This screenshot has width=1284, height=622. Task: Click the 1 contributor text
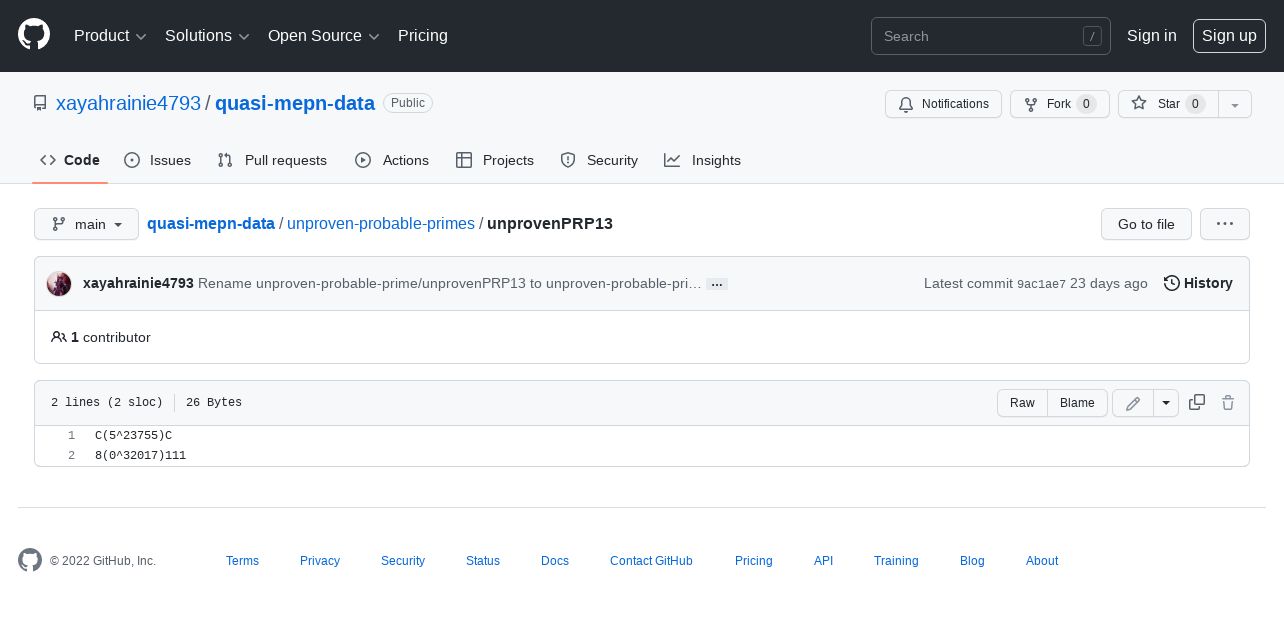101,337
